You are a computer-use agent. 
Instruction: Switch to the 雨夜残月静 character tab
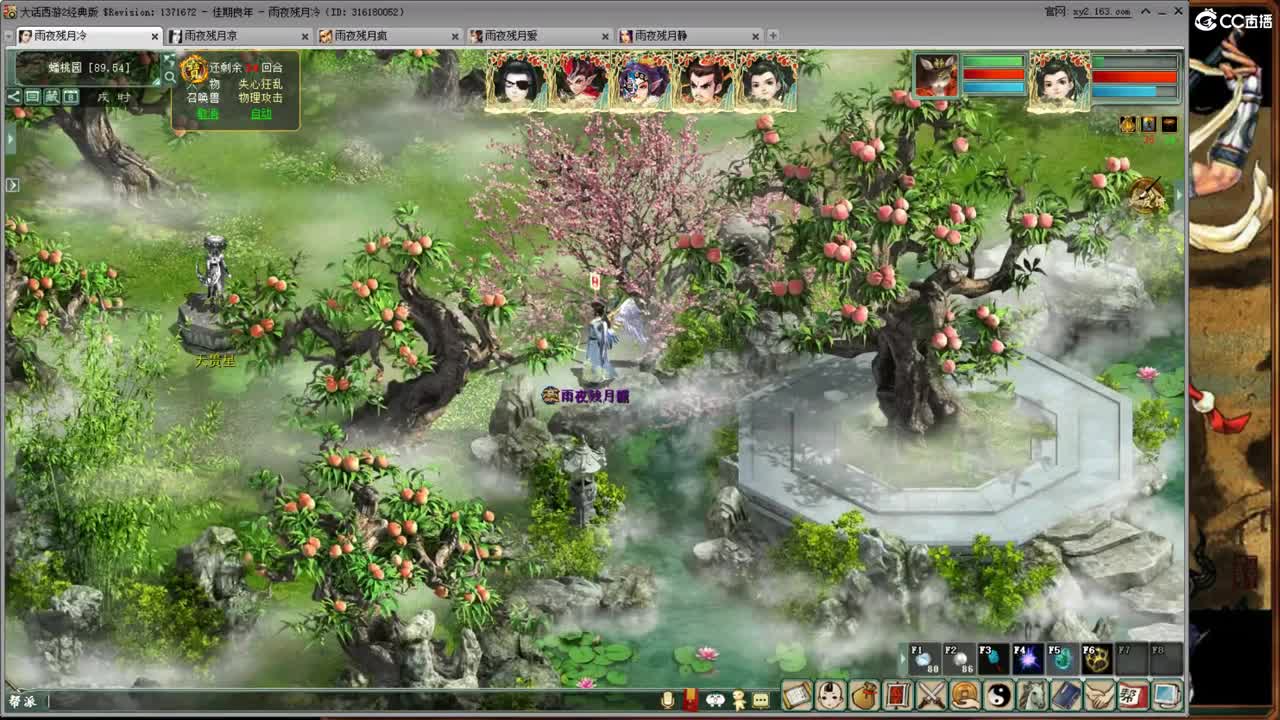click(688, 36)
